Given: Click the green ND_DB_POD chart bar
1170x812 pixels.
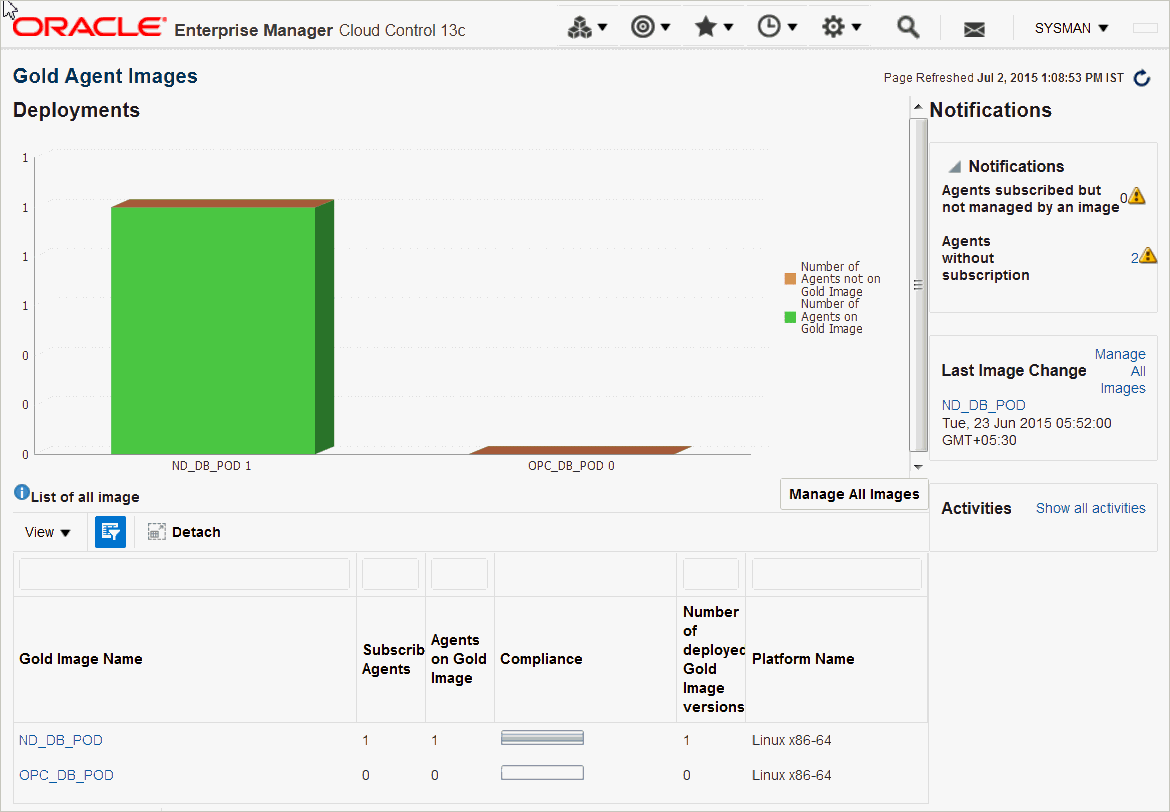Looking at the screenshot, I should point(213,330).
